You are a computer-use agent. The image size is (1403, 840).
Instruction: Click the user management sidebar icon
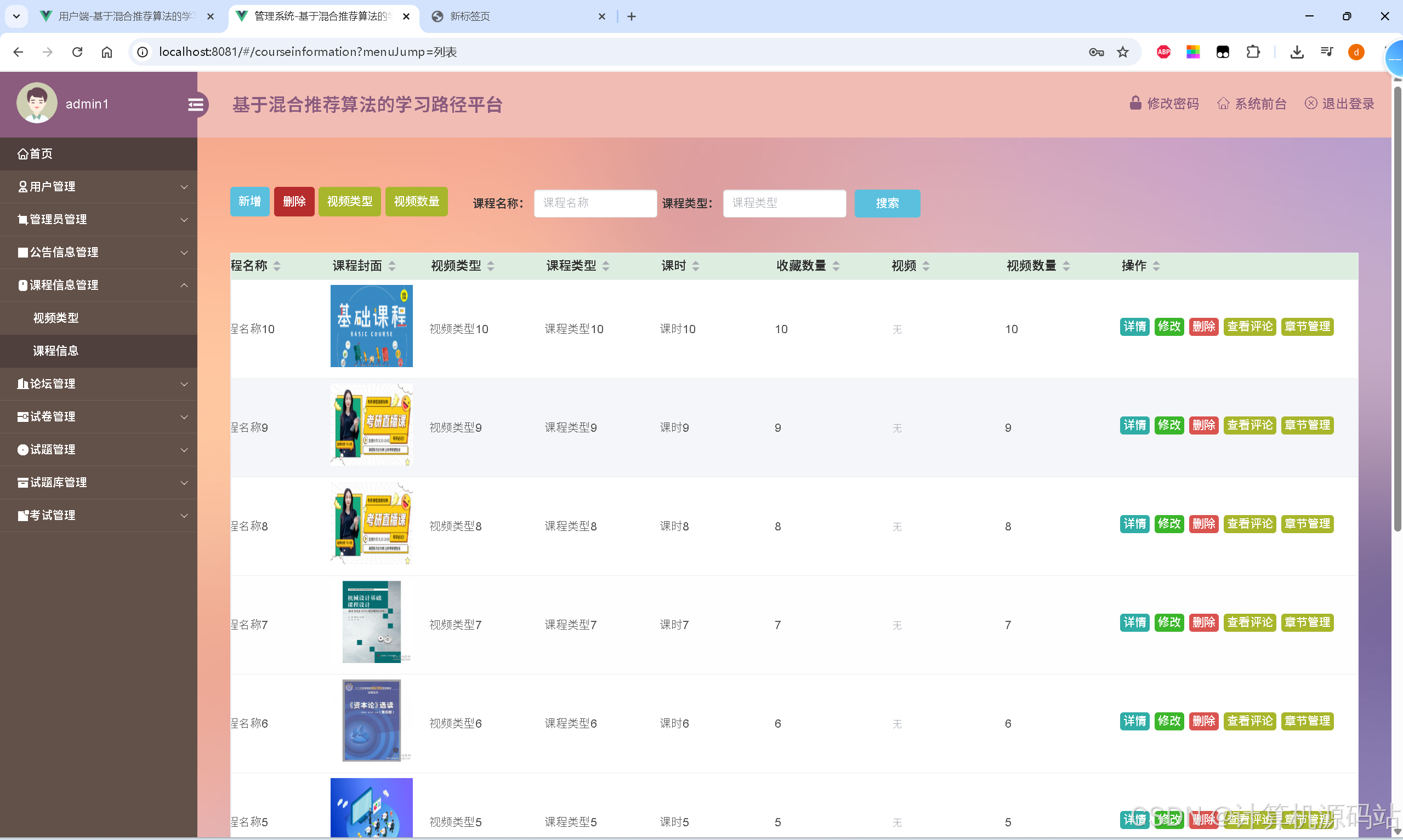tap(22, 187)
